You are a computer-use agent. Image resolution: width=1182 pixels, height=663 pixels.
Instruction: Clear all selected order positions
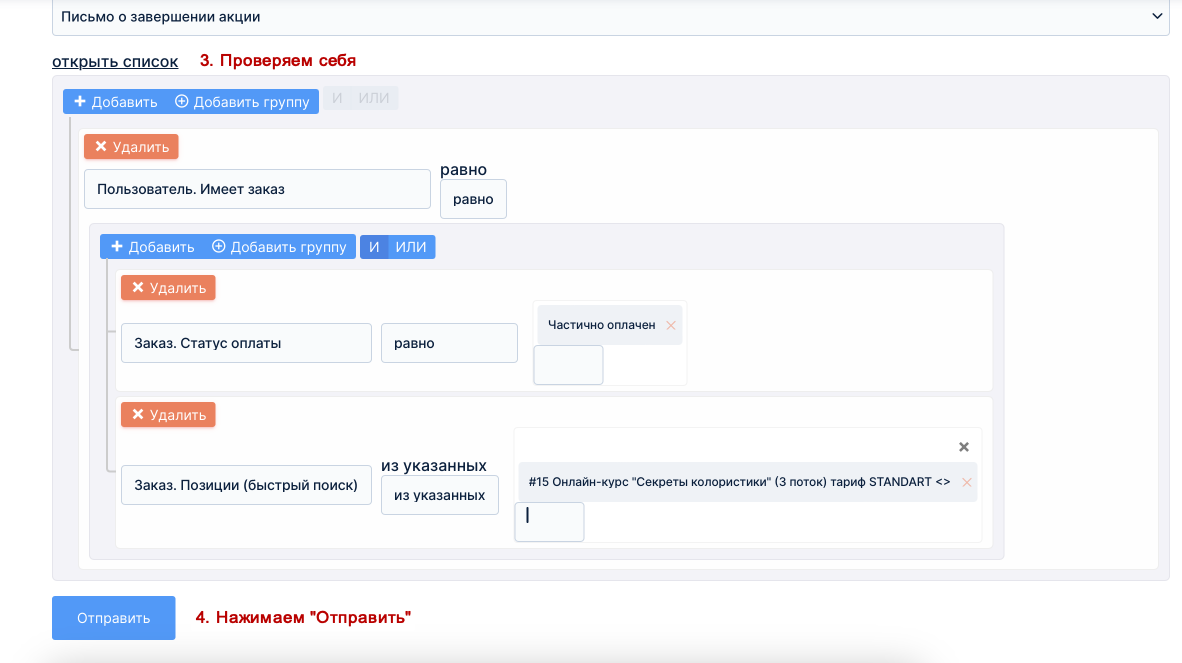(964, 447)
